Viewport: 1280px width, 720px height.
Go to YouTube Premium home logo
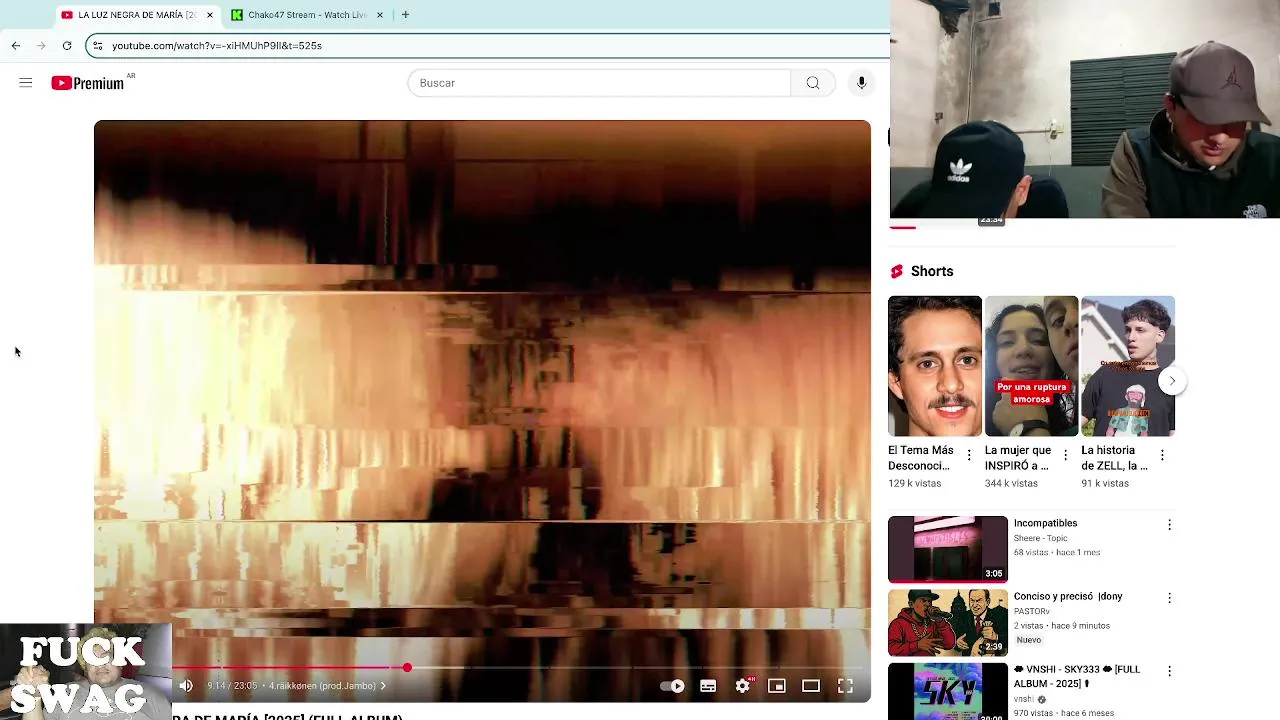[88, 83]
